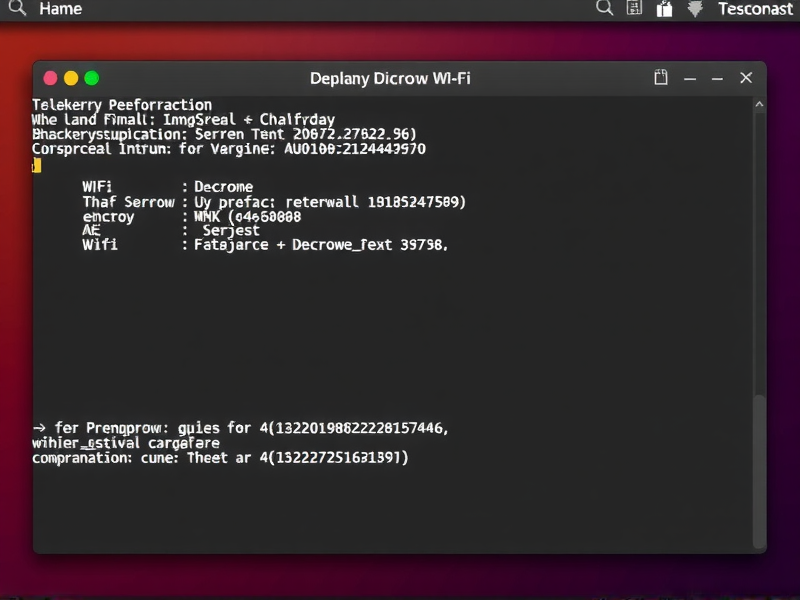
Task: Click the top-right magnifying glass icon
Action: [604, 9]
